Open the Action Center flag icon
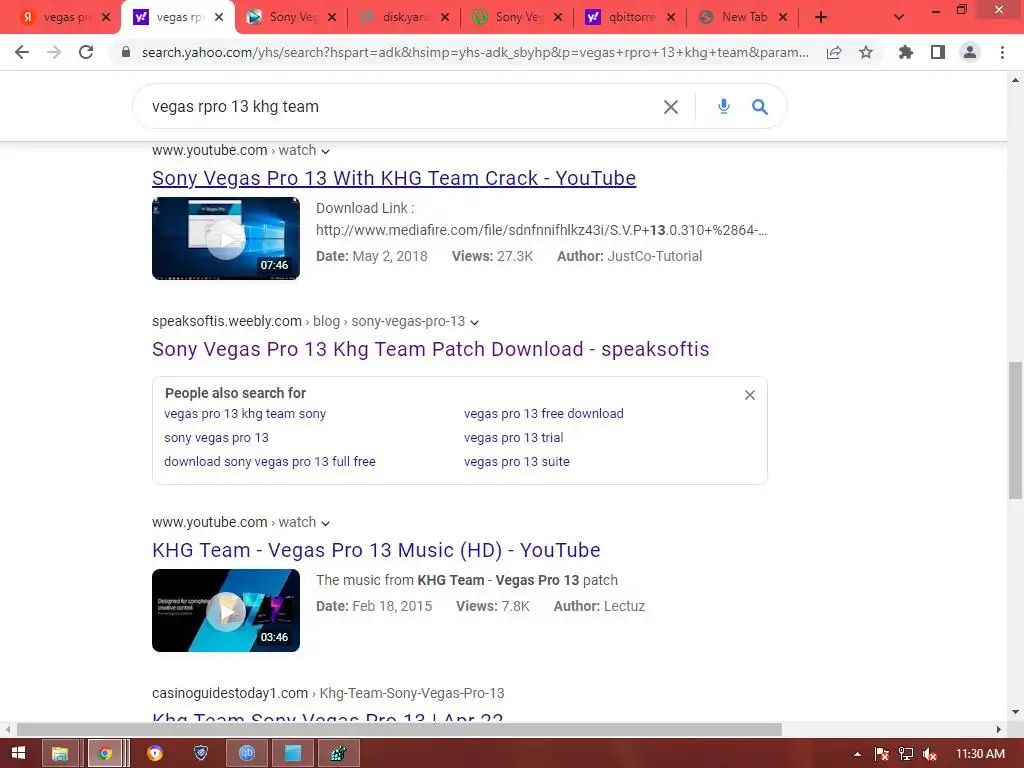 [x=882, y=754]
